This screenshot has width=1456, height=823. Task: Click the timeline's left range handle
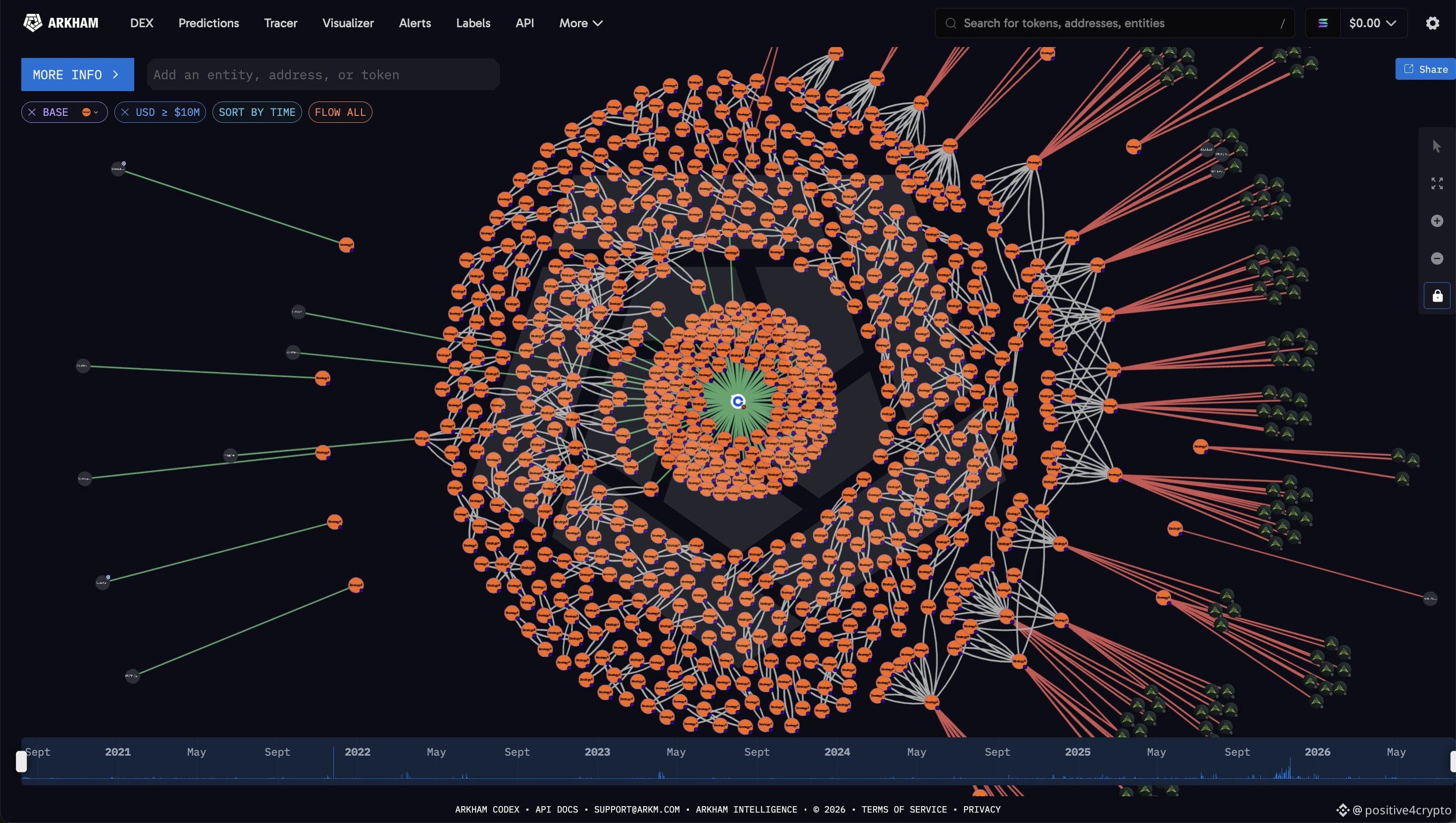point(21,762)
